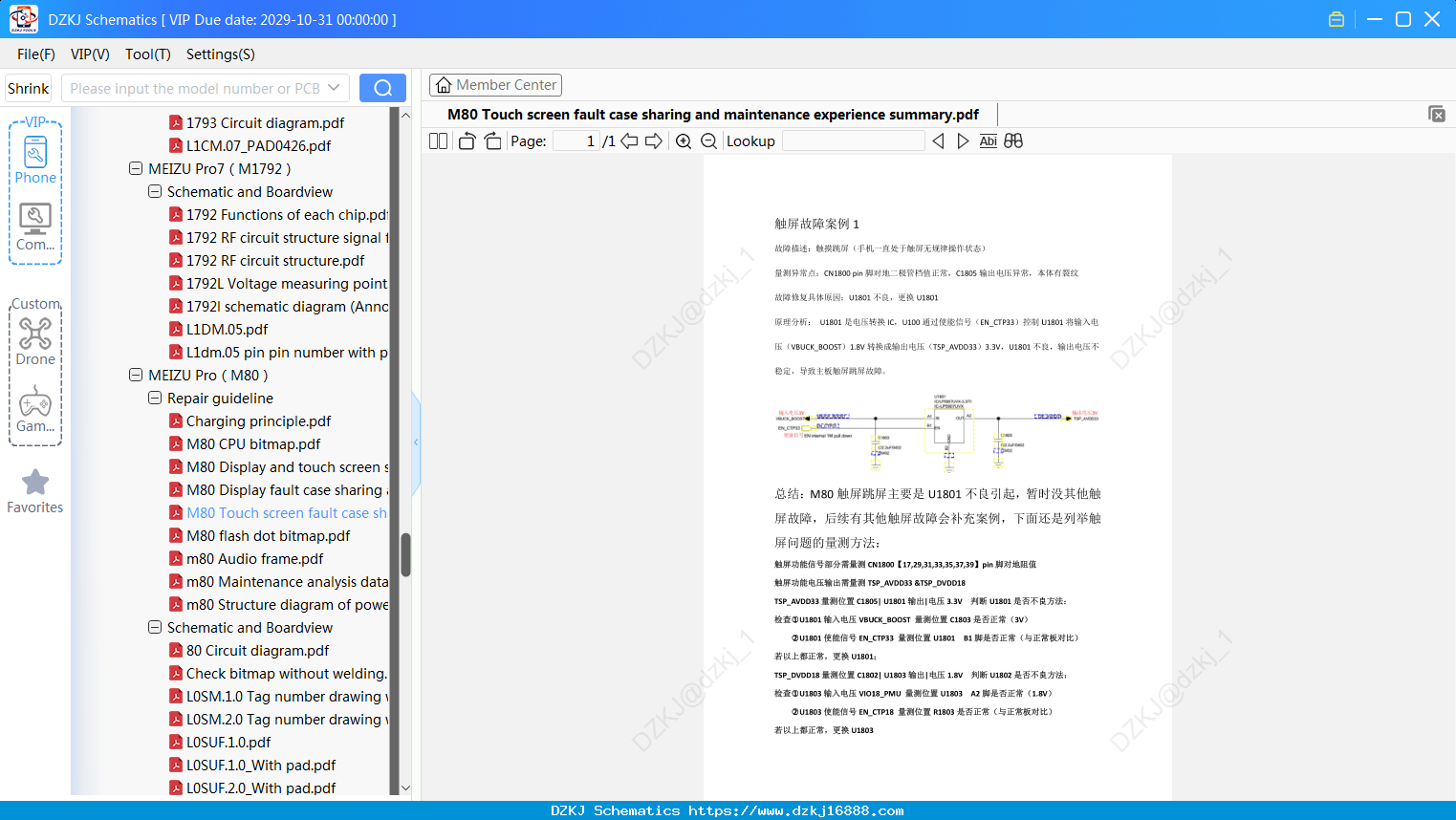
Task: Collapse Schematic and Boardview under M80
Action: 155,627
